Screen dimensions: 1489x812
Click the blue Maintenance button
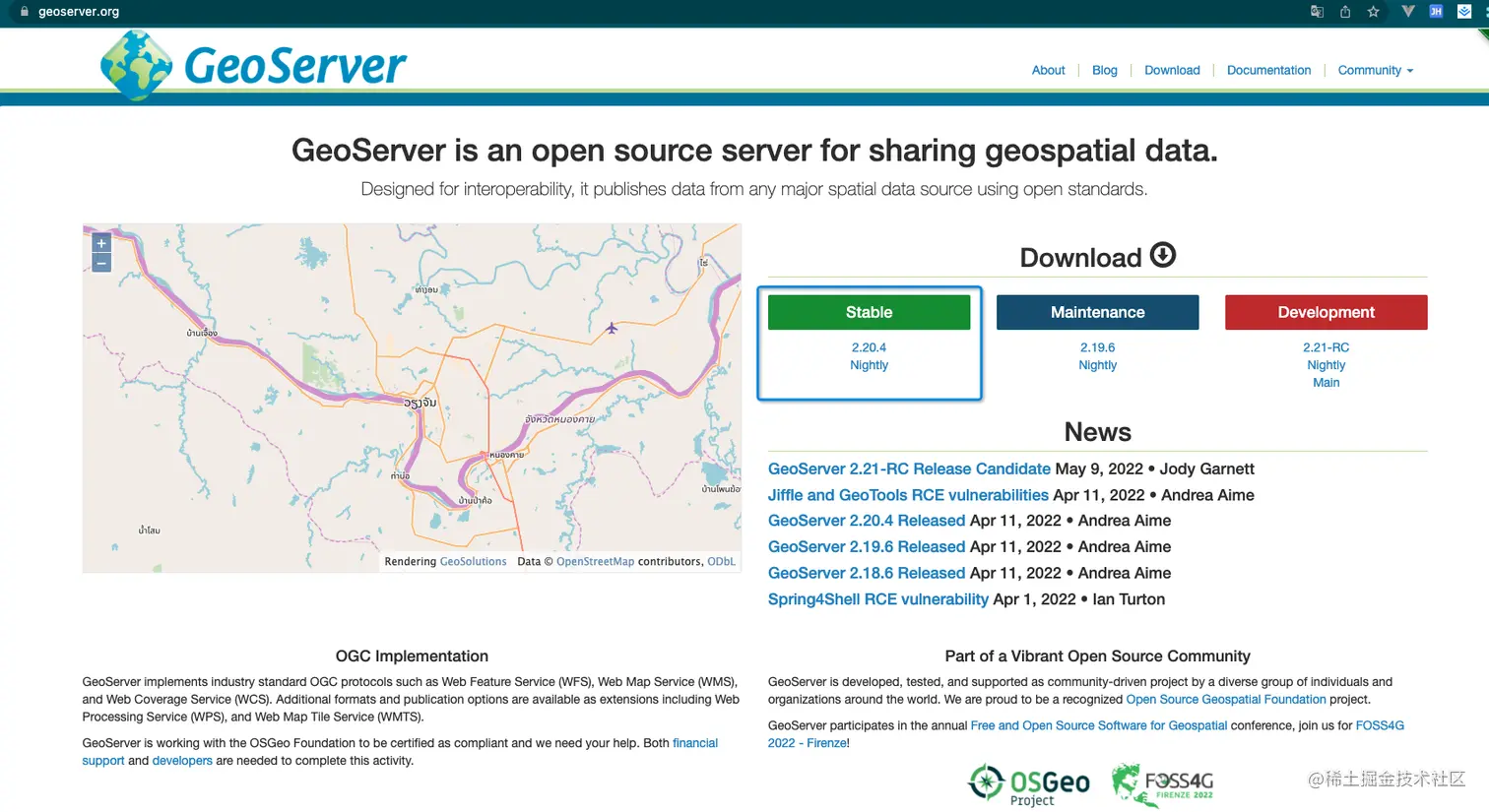[1097, 312]
